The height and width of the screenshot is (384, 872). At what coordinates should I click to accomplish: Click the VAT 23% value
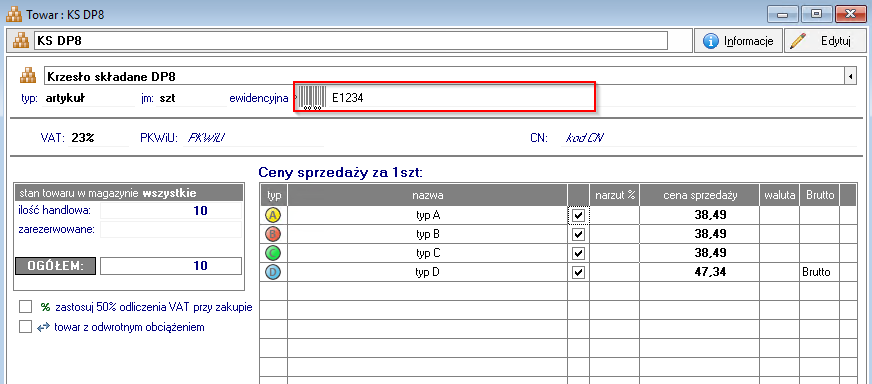(83, 138)
